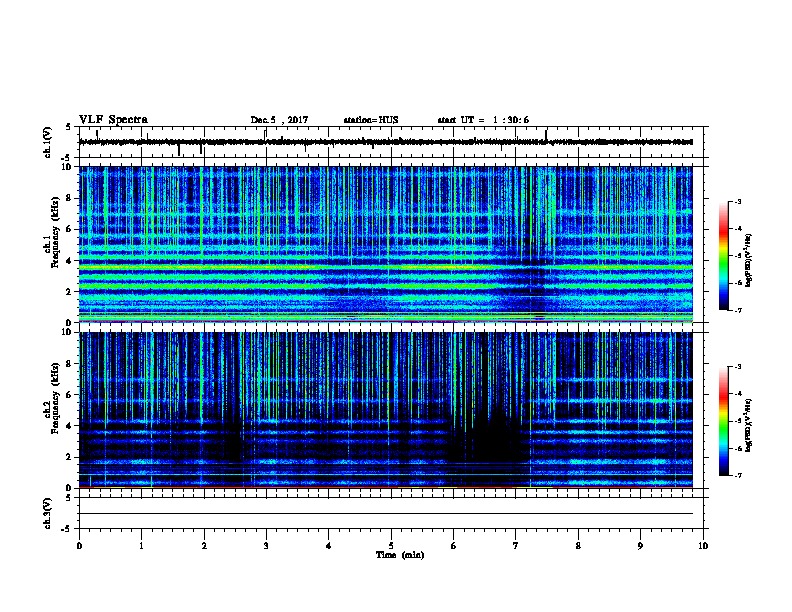Click the ch.2 spectrogram colorbar
792x612 pixels.
point(723,421)
